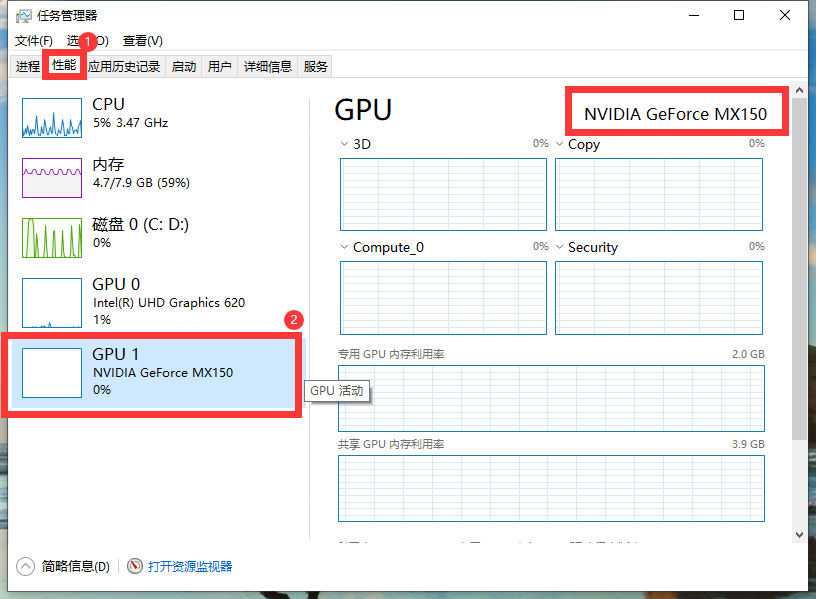816x599 pixels.
Task: Open the 文件(F) menu
Action: [x=34, y=41]
